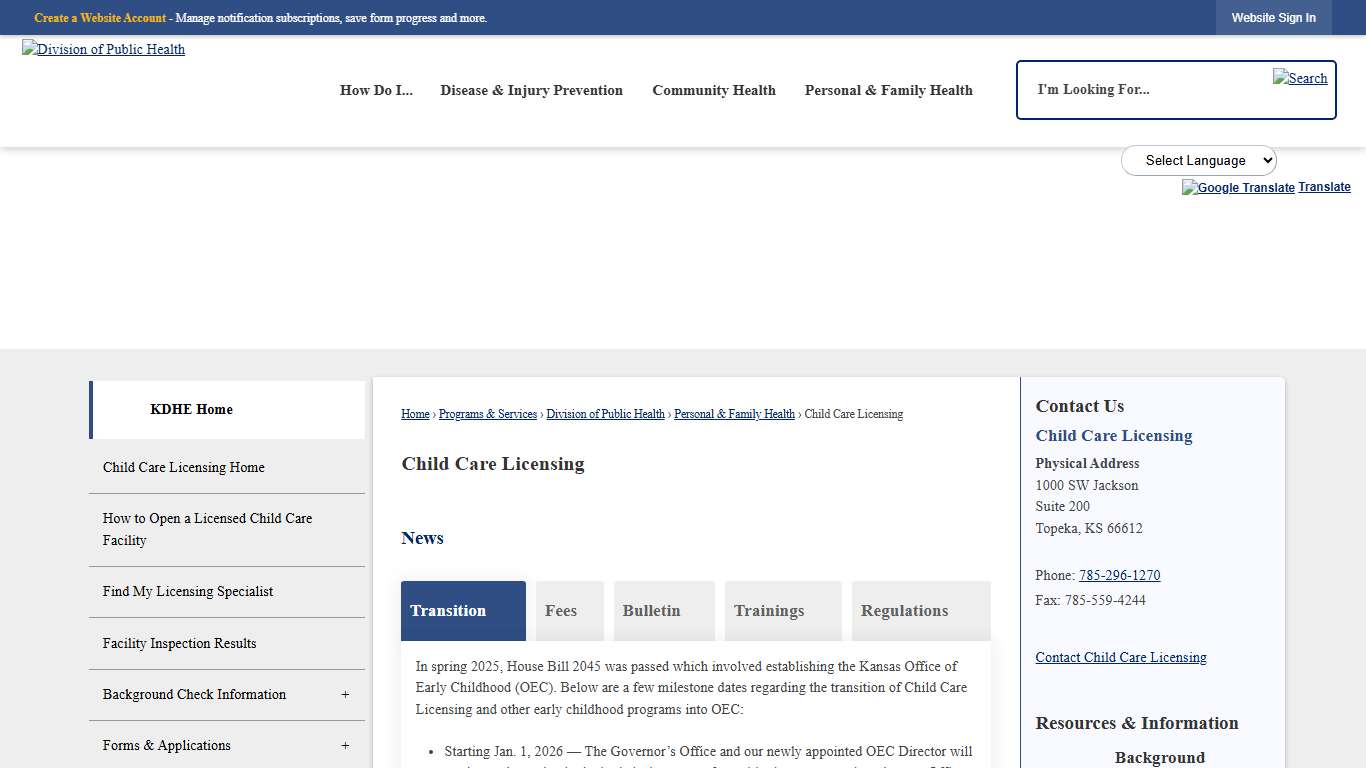Open the Select Language dropdown
The height and width of the screenshot is (768, 1366).
(x=1198, y=160)
